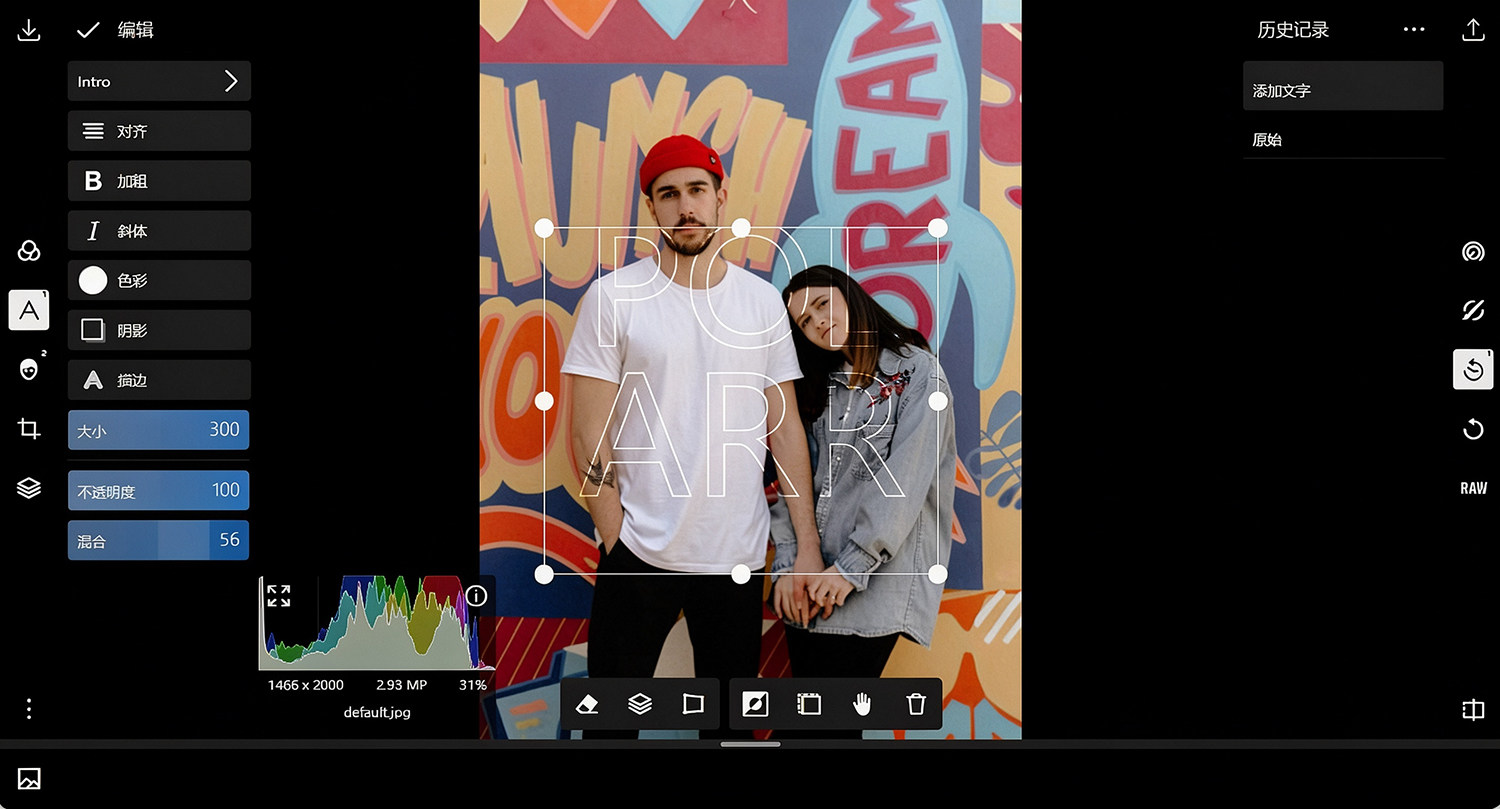Toggle bold (加粗) formatting
This screenshot has width=1500, height=809.
click(x=159, y=181)
